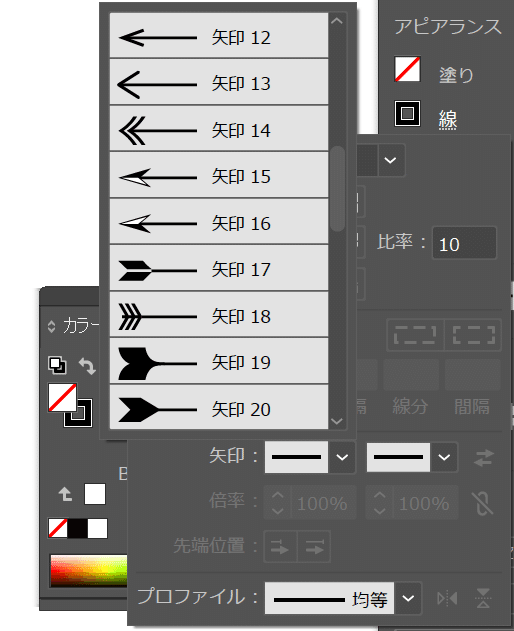
Task: Click the link arrowhead scale icon
Action: point(483,503)
